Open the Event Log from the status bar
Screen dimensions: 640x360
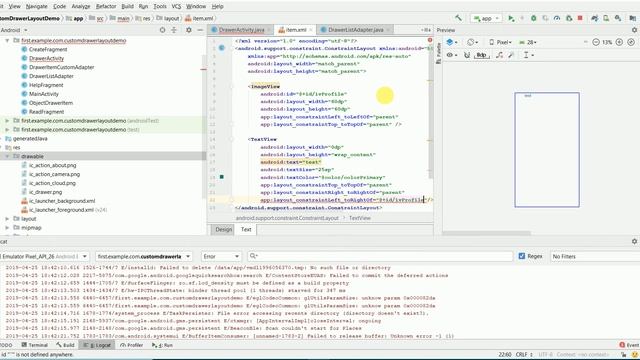pyautogui.click(x=629, y=345)
